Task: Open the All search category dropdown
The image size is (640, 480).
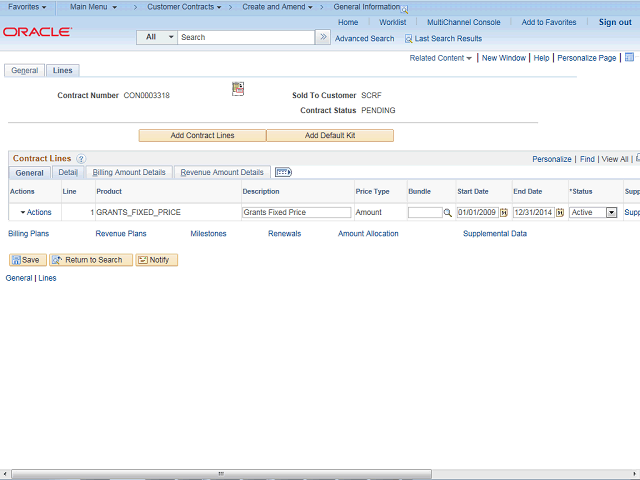Action: point(157,37)
